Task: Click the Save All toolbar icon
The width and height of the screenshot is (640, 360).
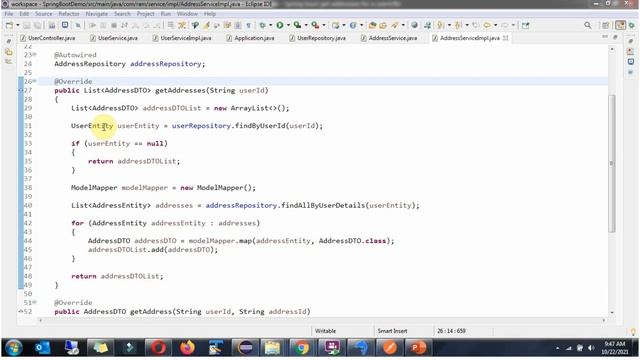Action: 37,25
